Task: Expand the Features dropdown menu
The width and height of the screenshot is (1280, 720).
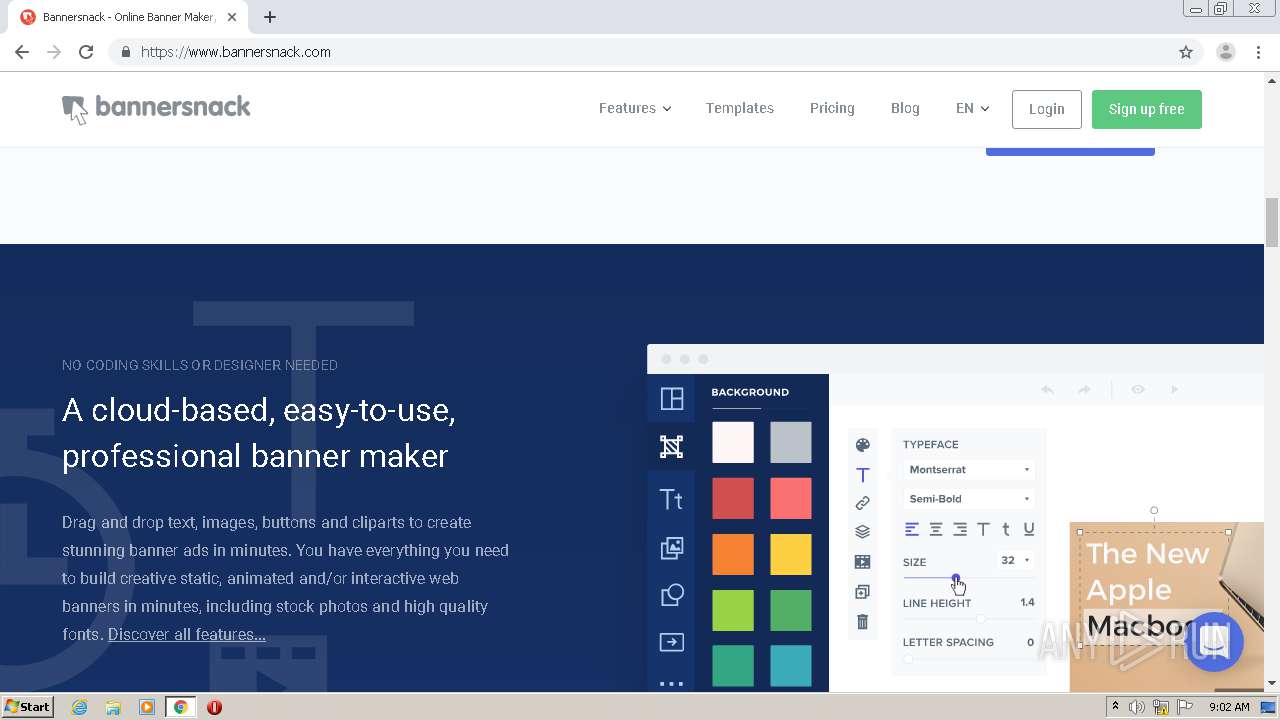Action: point(635,108)
